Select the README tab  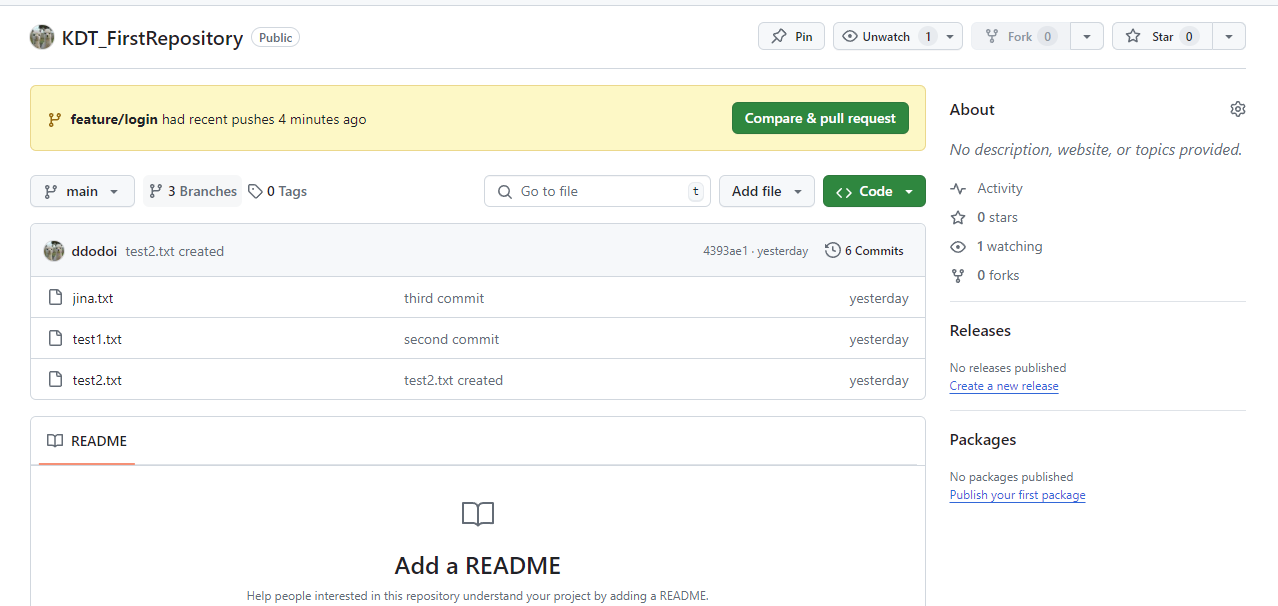(x=87, y=441)
